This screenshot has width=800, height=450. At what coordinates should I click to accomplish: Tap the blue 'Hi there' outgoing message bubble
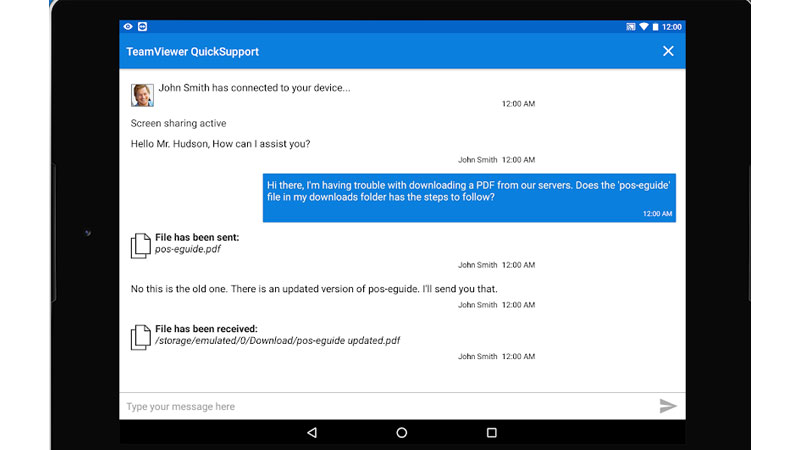469,197
